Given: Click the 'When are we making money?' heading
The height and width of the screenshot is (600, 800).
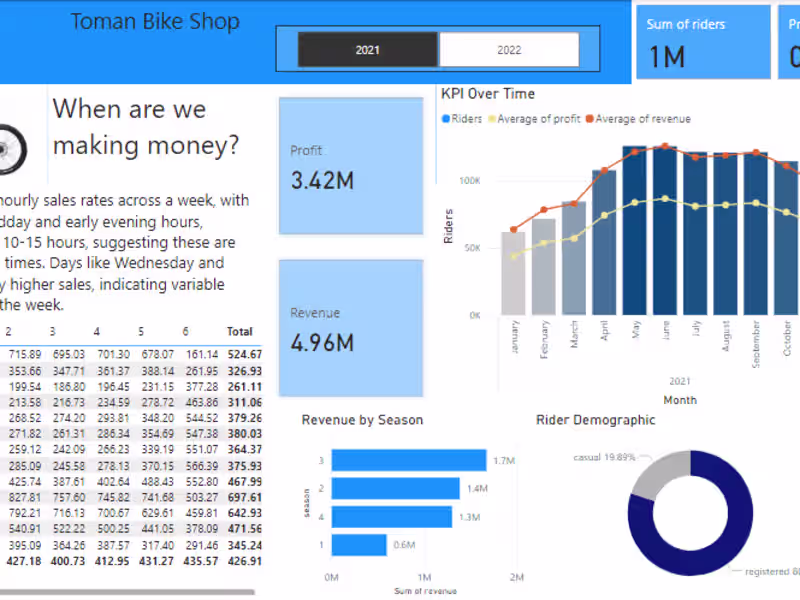Looking at the screenshot, I should click(x=146, y=127).
